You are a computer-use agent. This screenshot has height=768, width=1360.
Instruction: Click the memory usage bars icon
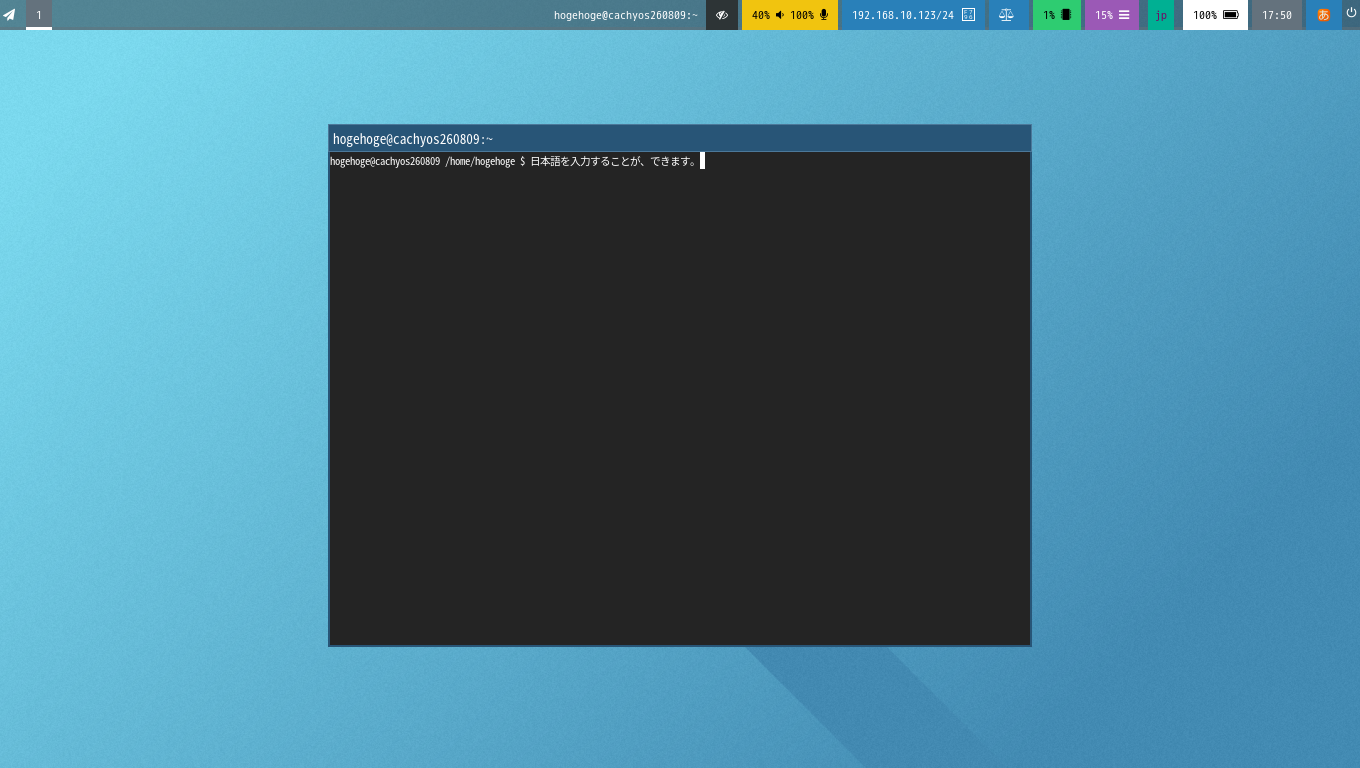(x=1124, y=15)
